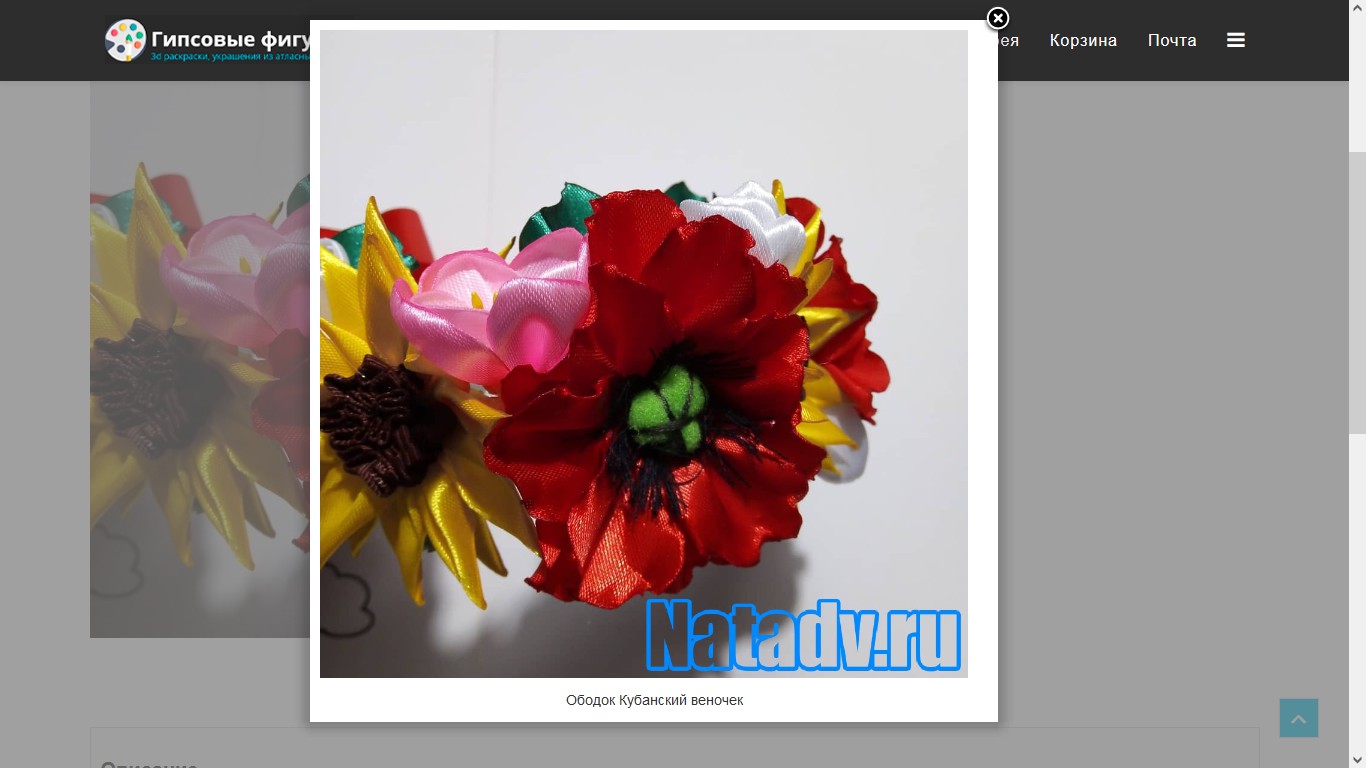1366x768 pixels.
Task: Click the caption Ободок Кубанский веночек
Action: [654, 700]
